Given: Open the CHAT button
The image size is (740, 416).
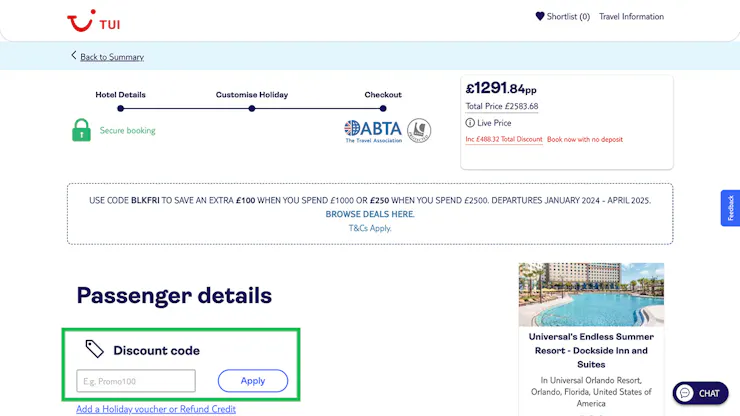Looking at the screenshot, I should (700, 393).
